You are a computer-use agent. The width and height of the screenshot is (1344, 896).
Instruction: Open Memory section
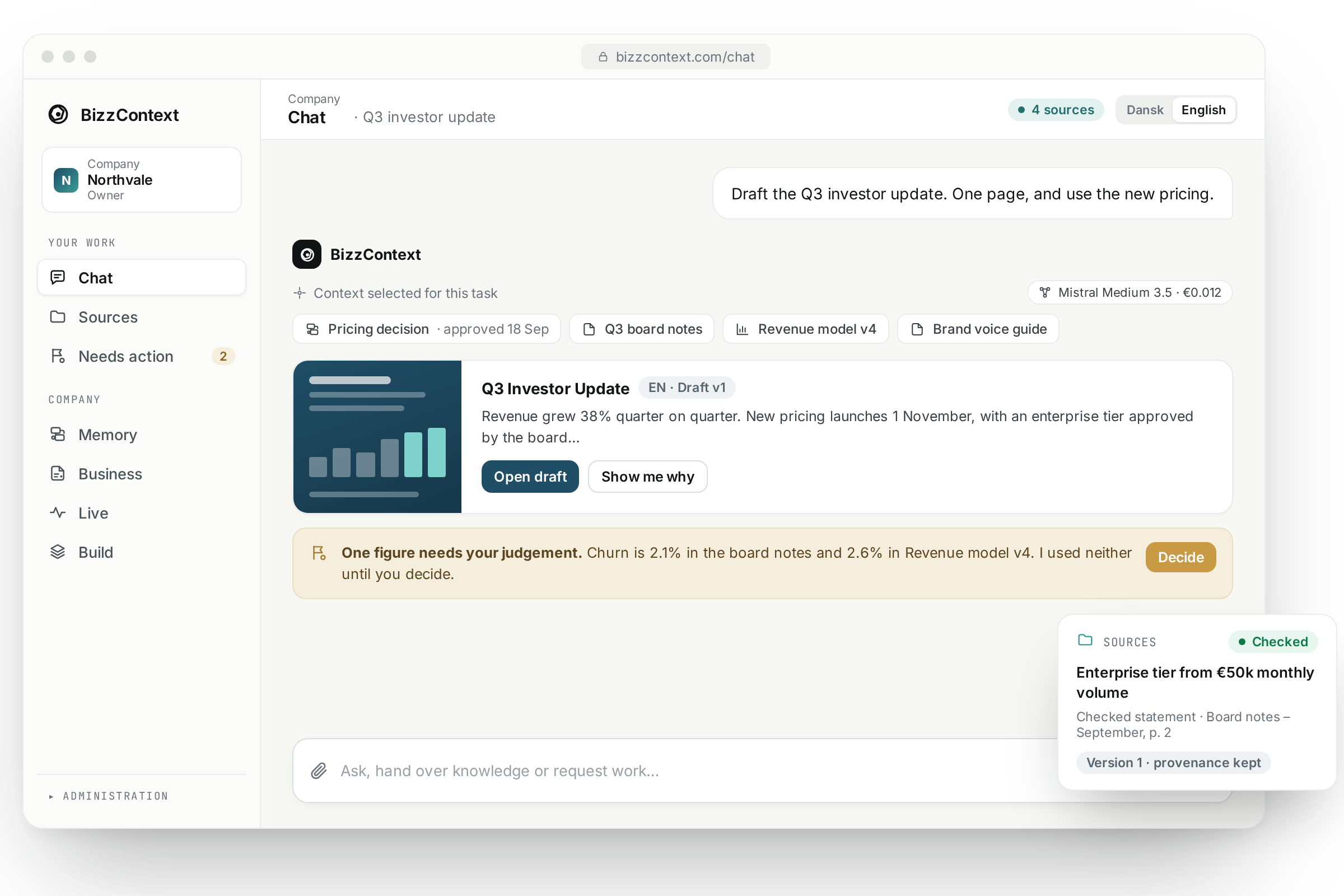click(142, 435)
